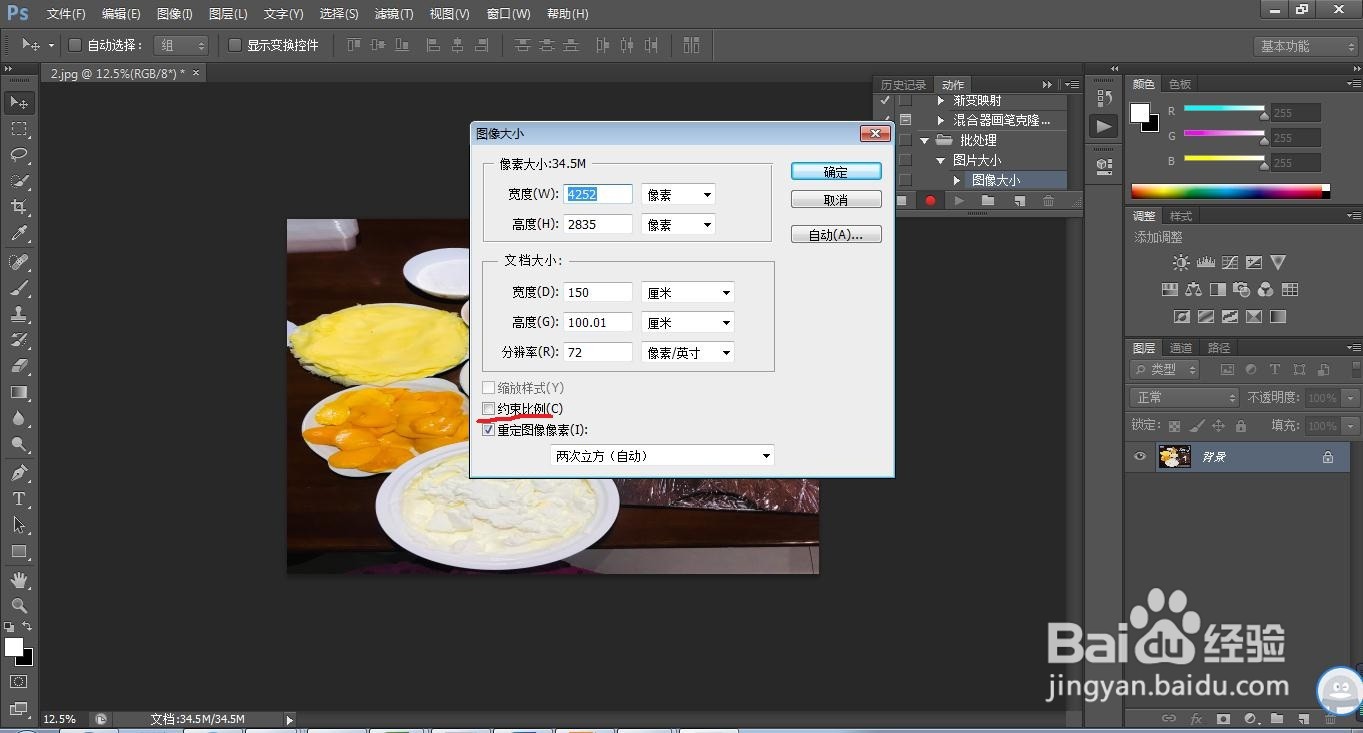Click the 自动(A) button

tap(836, 233)
